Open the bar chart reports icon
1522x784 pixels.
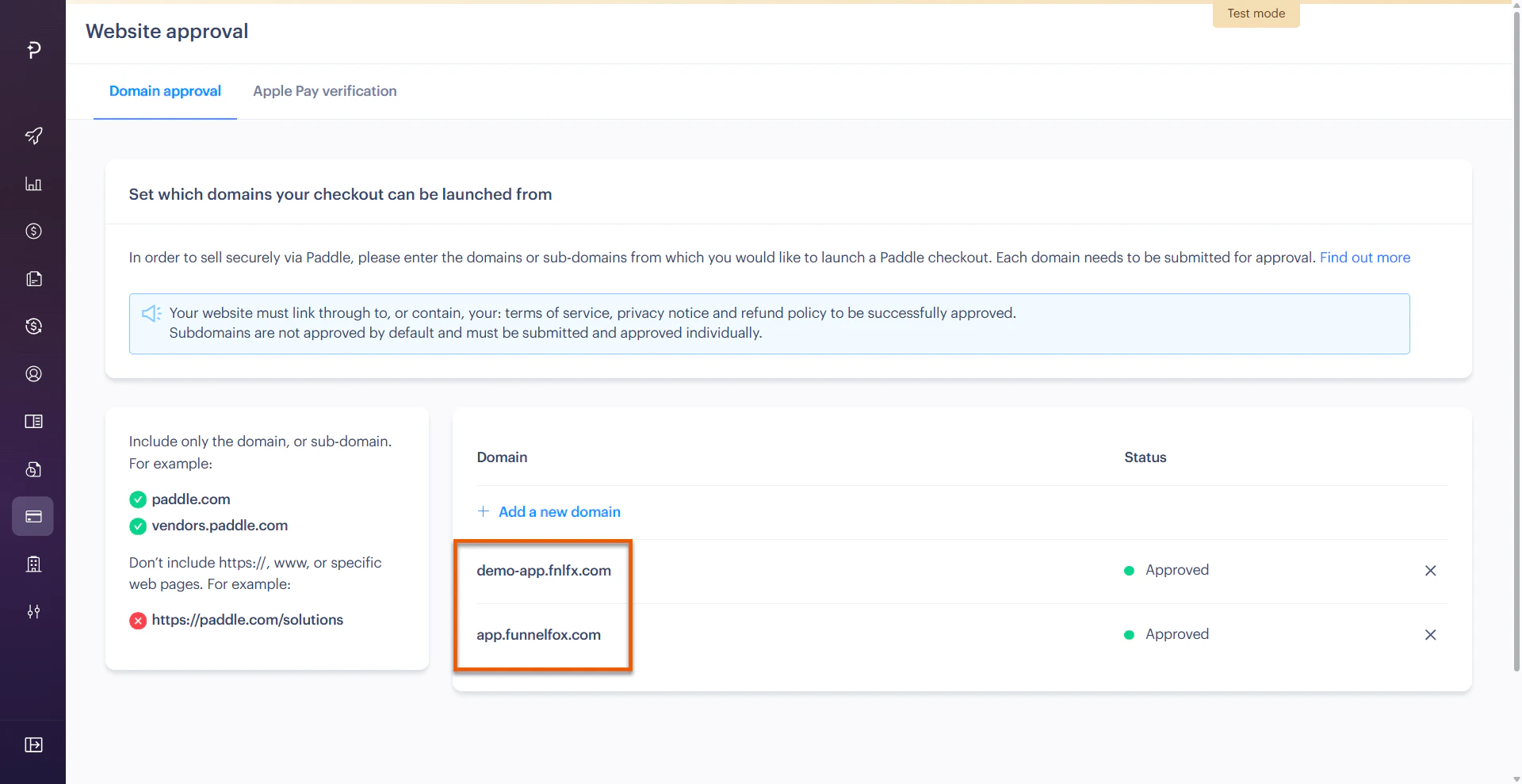(x=33, y=183)
